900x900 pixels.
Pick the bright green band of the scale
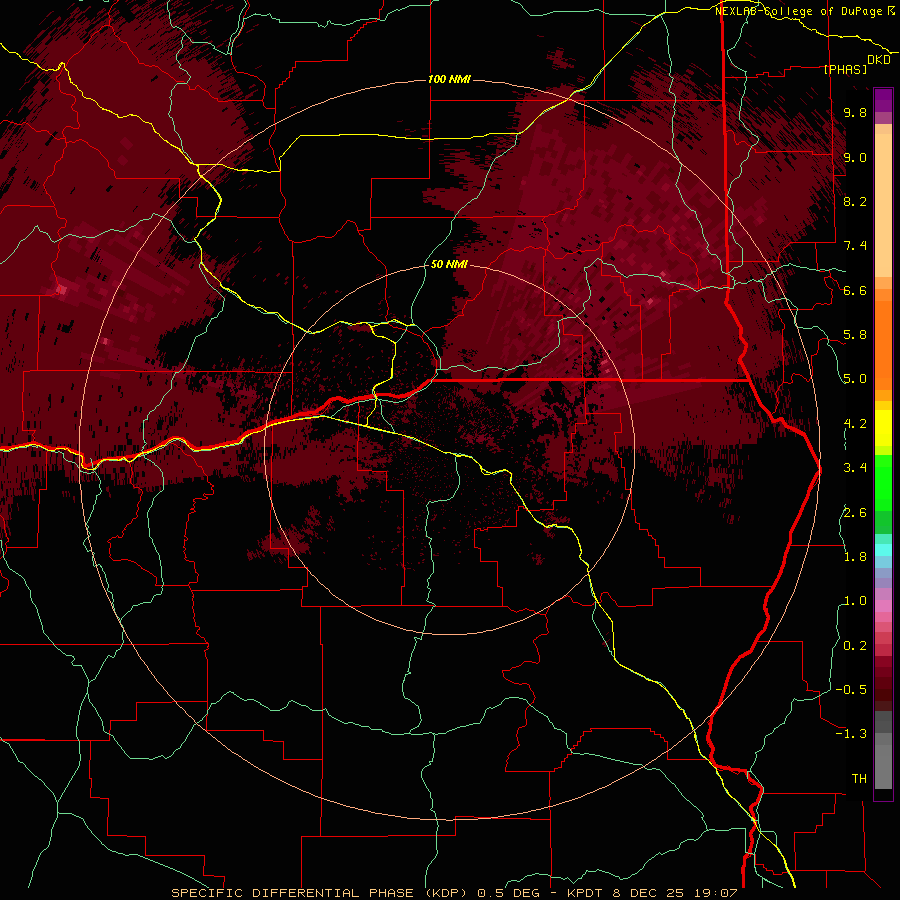point(883,483)
